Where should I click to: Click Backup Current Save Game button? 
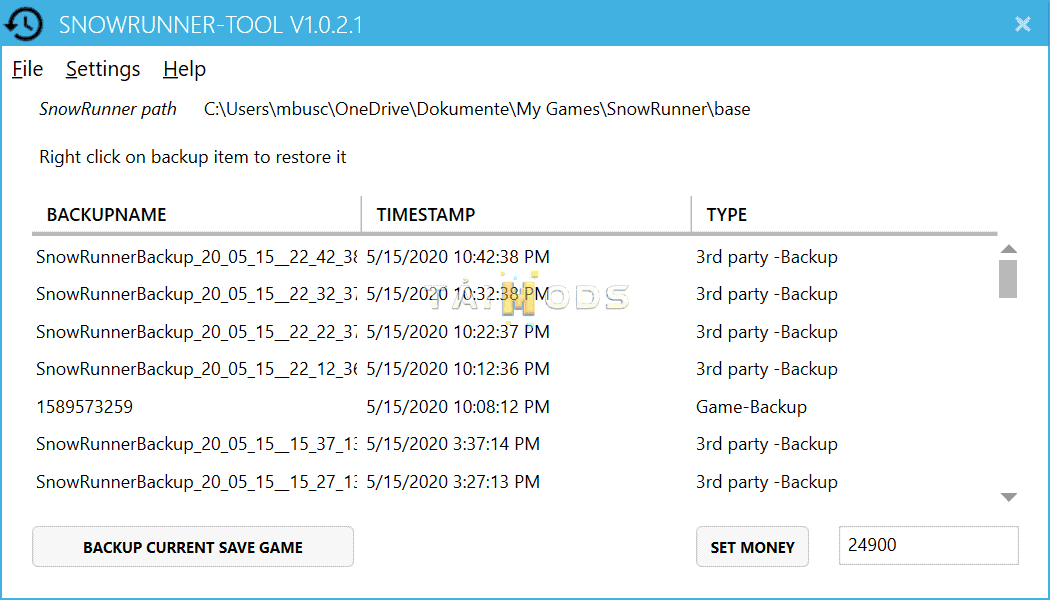(x=193, y=547)
